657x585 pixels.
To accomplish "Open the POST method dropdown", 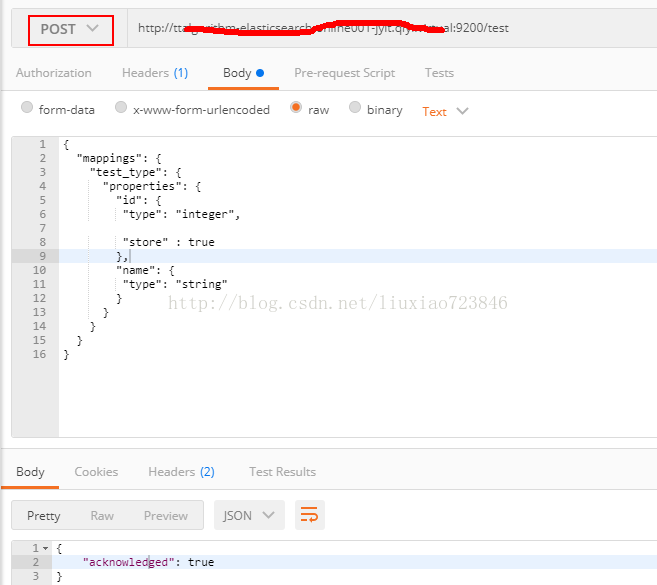I will [x=70, y=30].
